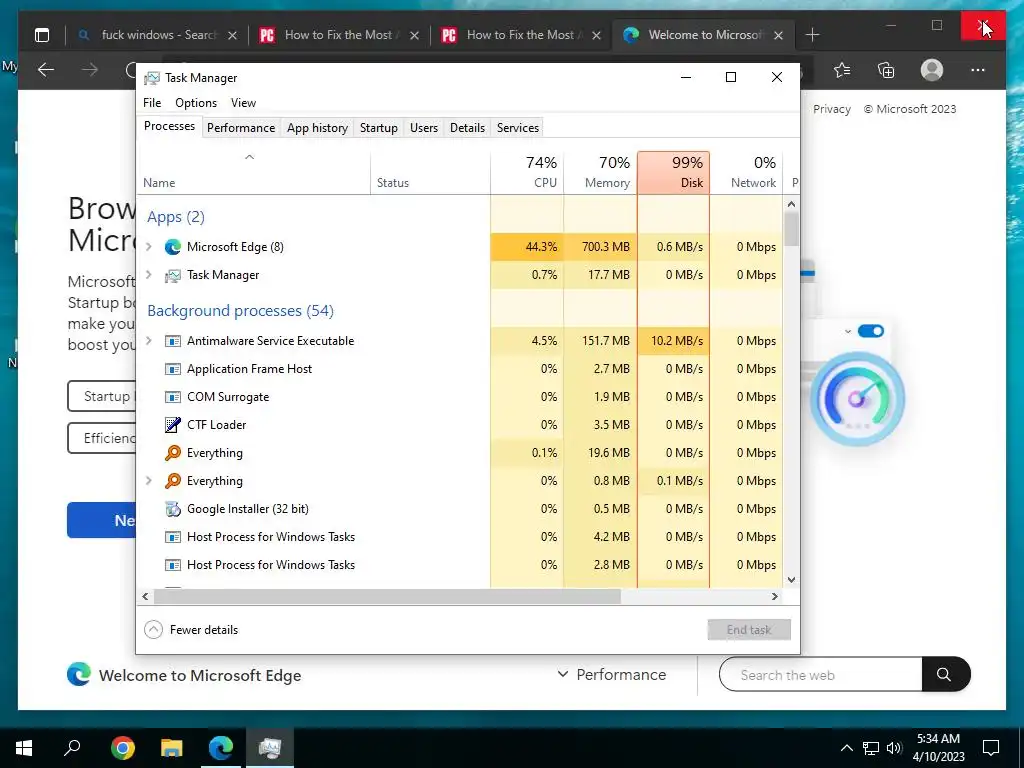Sort by the Disk column header

point(673,172)
